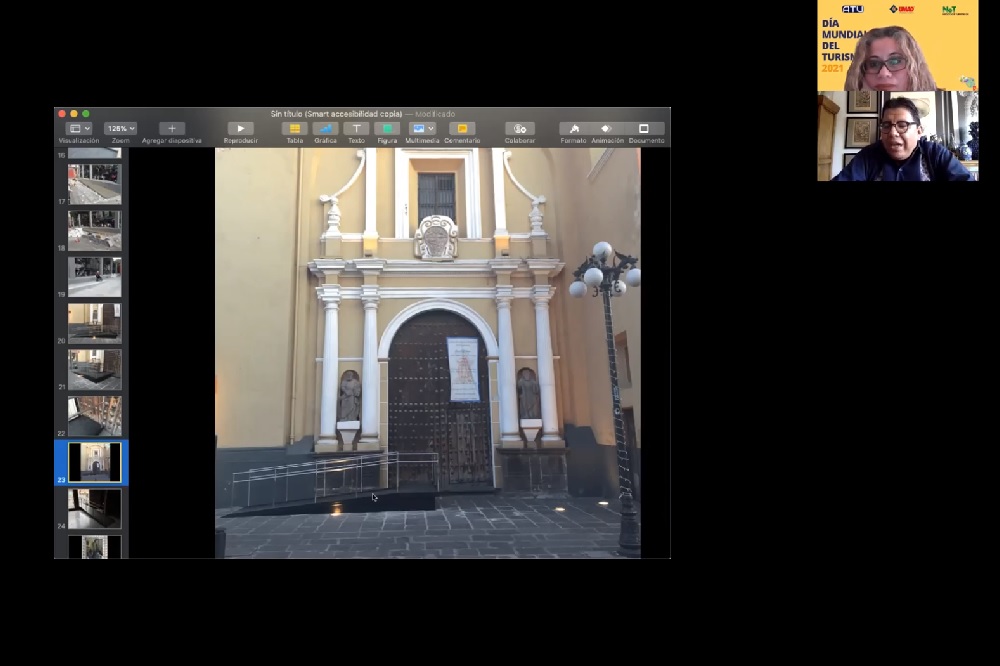The height and width of the screenshot is (666, 1000).
Task: Click the Reproducir play button
Action: tap(240, 129)
